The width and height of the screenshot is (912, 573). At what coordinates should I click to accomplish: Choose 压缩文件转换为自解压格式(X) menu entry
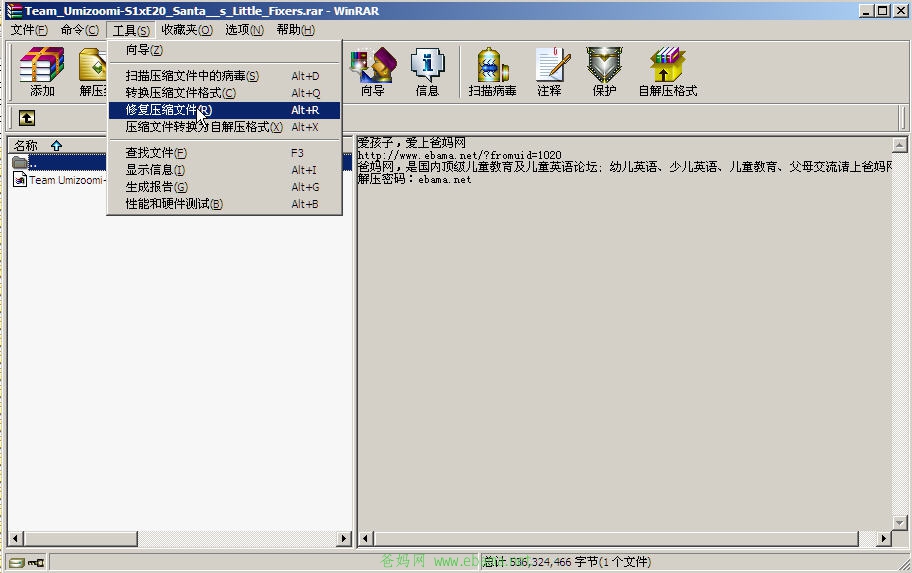pyautogui.click(x=225, y=127)
